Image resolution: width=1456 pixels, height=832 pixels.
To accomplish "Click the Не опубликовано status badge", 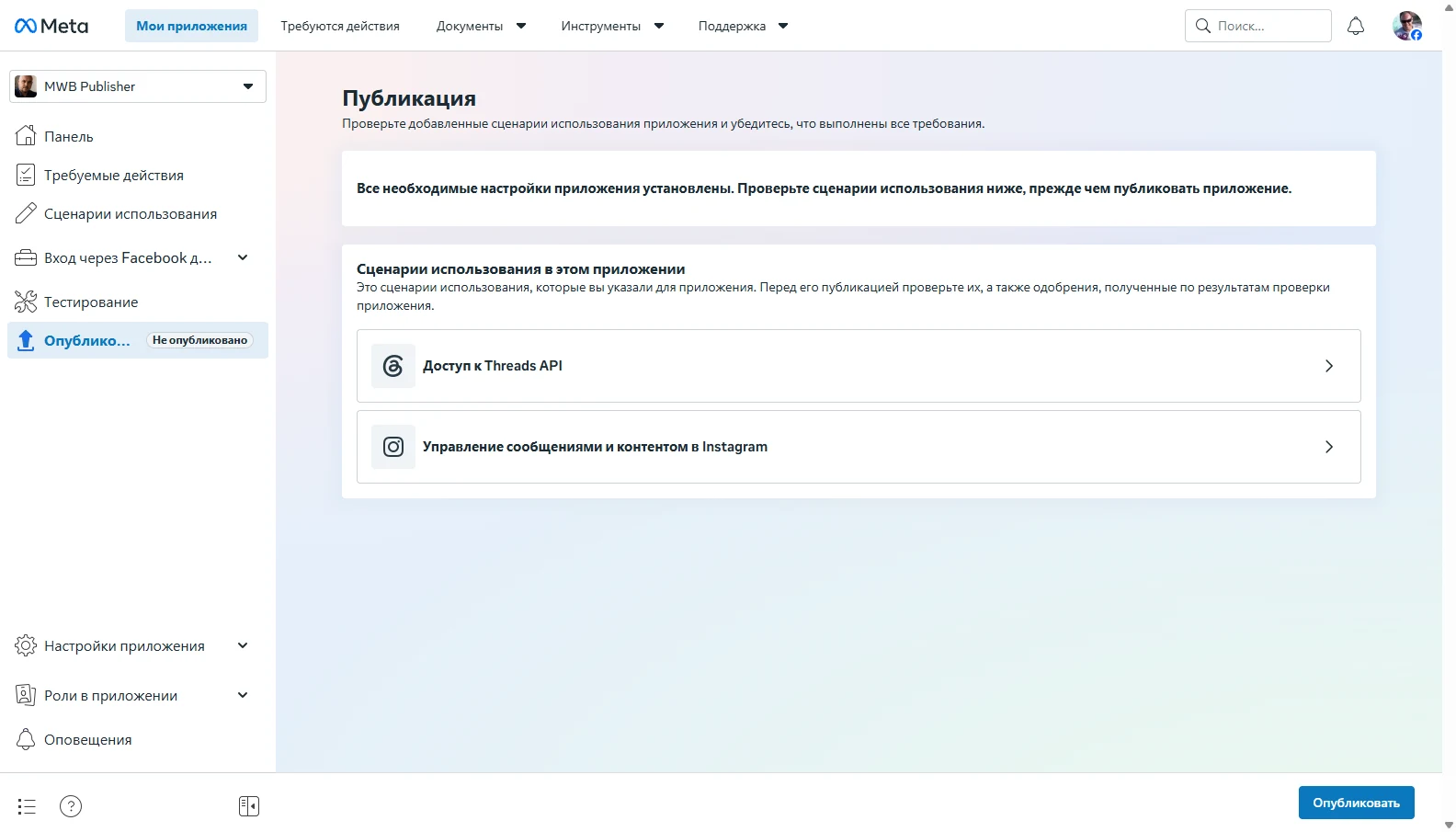I will tap(199, 340).
